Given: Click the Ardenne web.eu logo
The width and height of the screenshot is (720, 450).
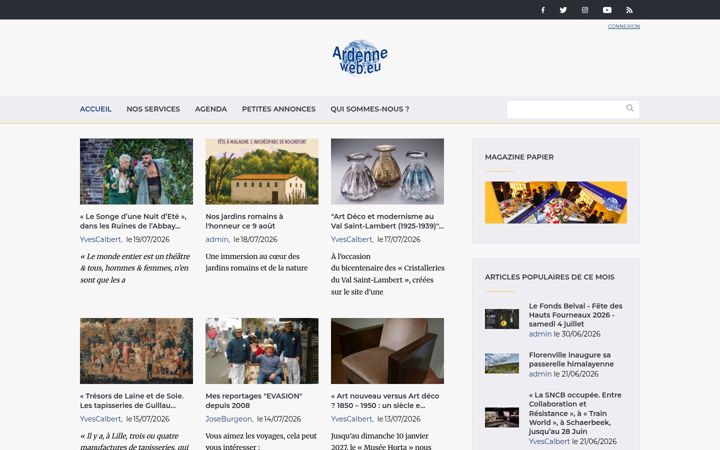Looking at the screenshot, I should [360, 57].
